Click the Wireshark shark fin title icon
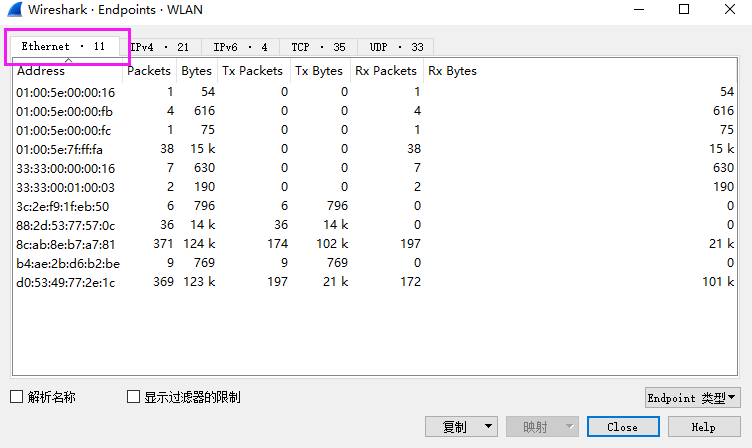This screenshot has height=448, width=752. tap(14, 10)
